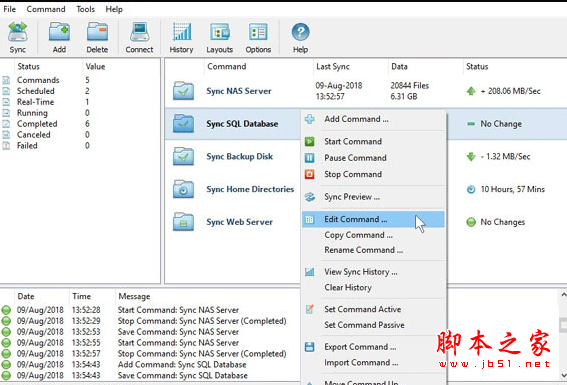Choose Import Command ... menu entry
The image size is (567, 385).
click(374, 362)
